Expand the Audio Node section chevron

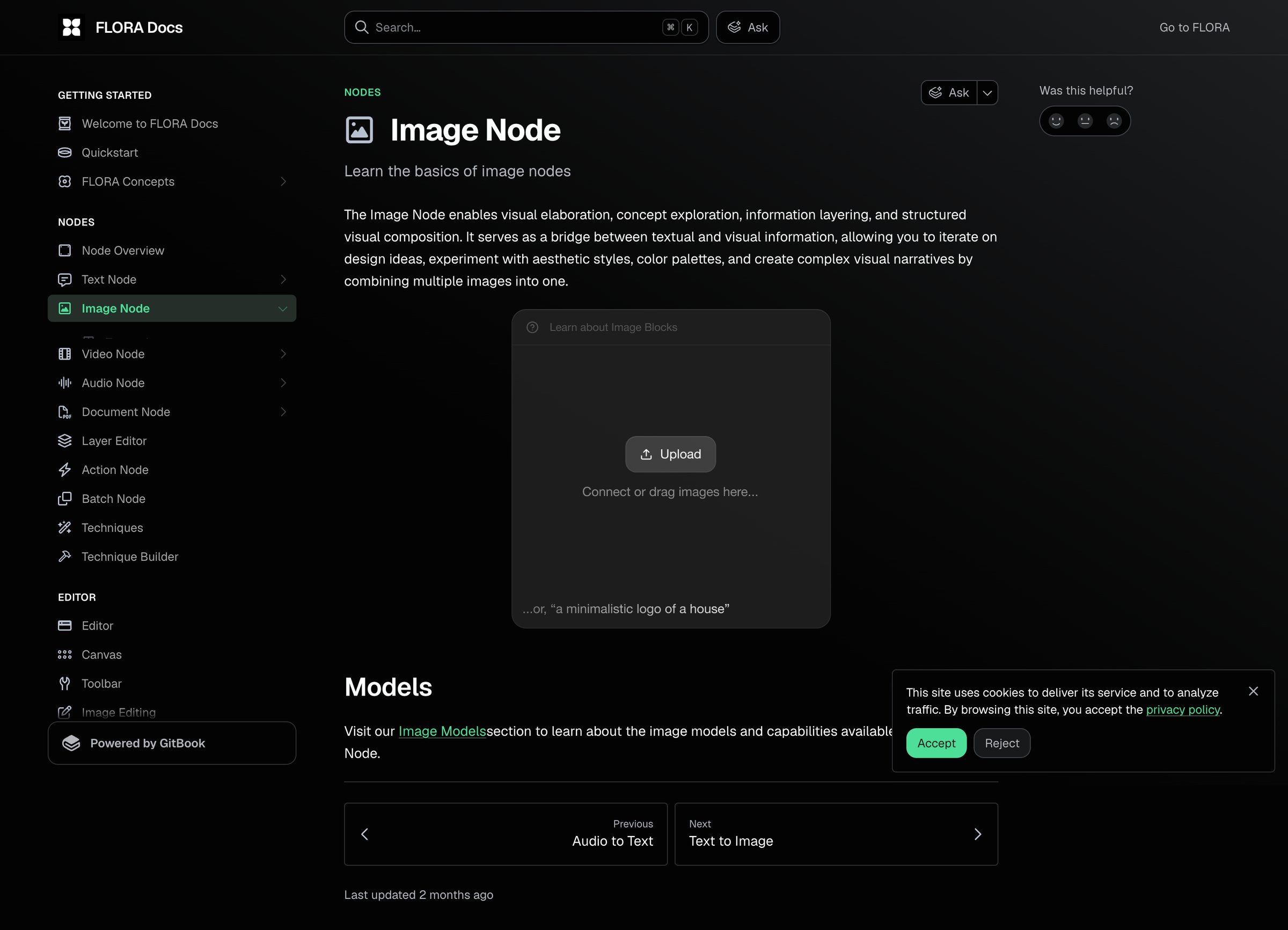(x=283, y=383)
